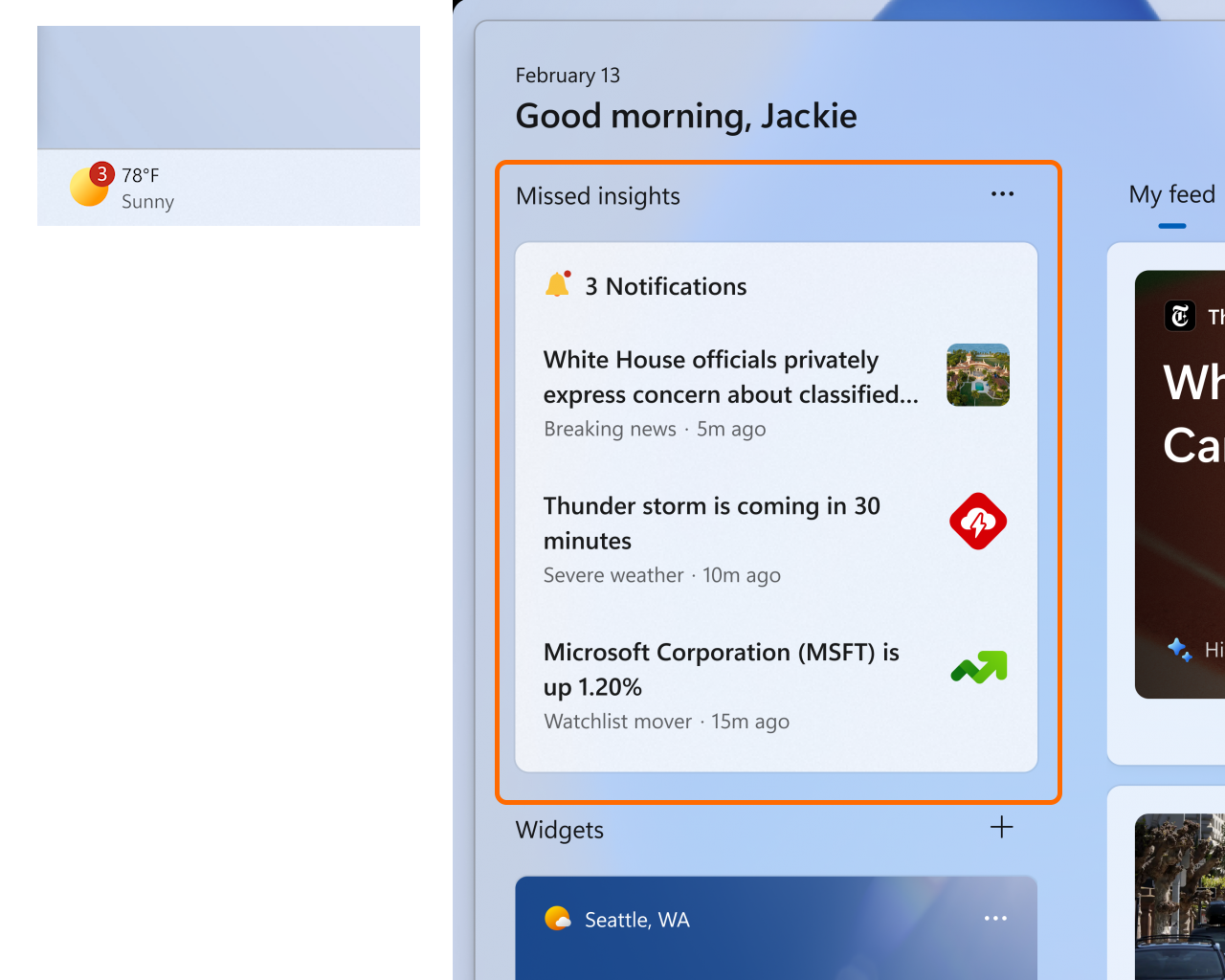The height and width of the screenshot is (980, 1225).
Task: Click the 78°F temperature on taskbar
Action: [x=140, y=175]
